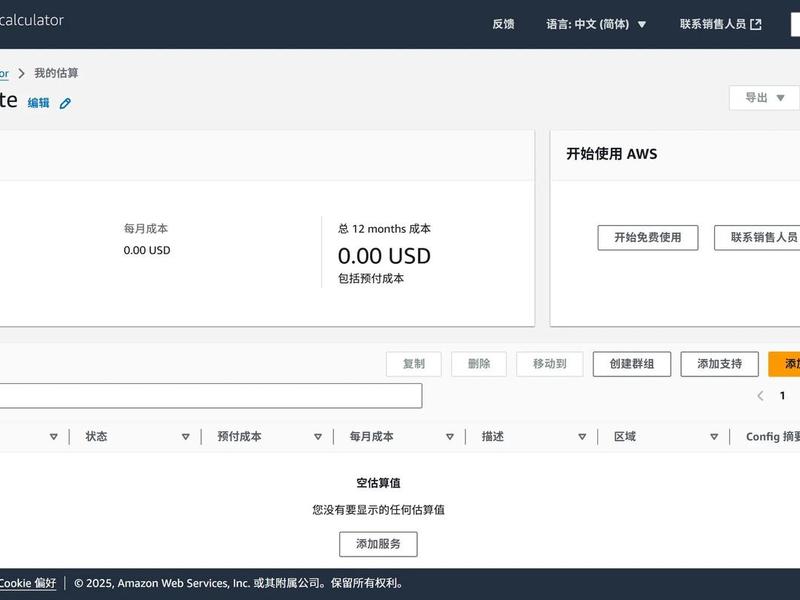Click the 0.00 USD total 12 months value

pos(384,256)
